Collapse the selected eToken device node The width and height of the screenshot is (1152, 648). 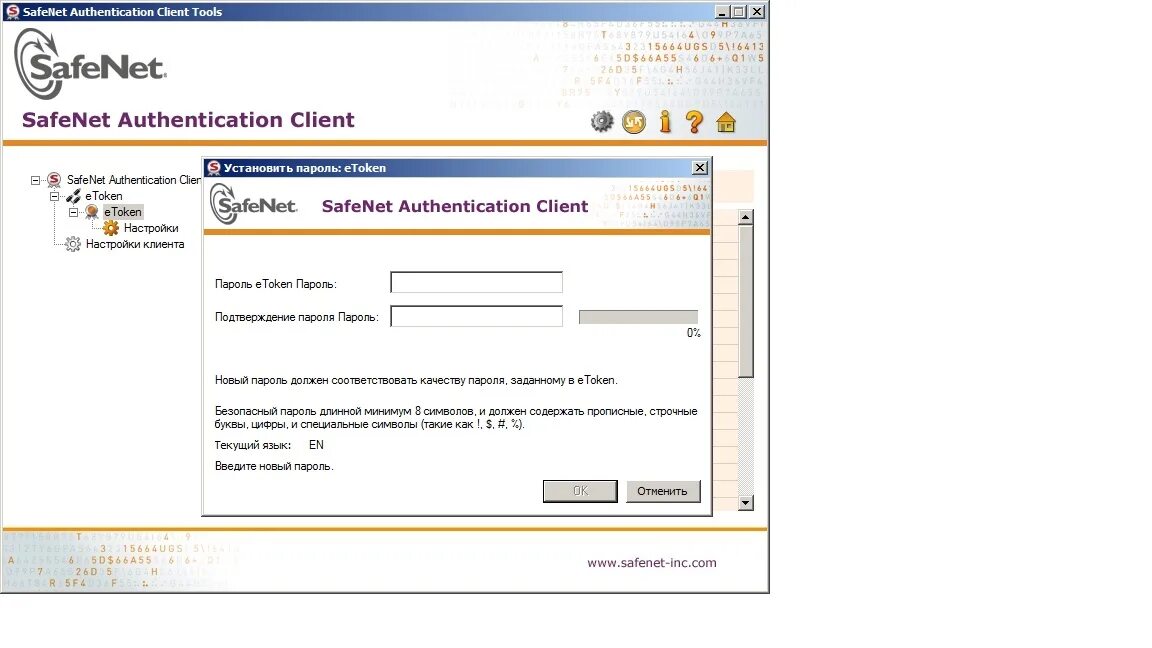[x=73, y=212]
